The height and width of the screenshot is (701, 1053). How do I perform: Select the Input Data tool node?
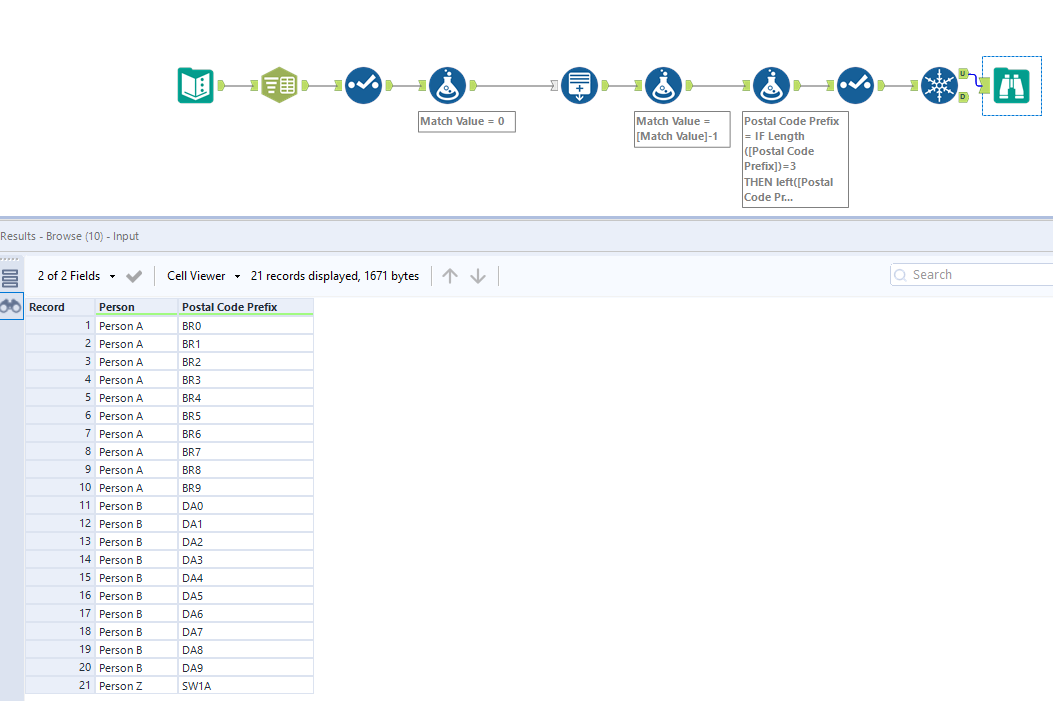point(196,86)
